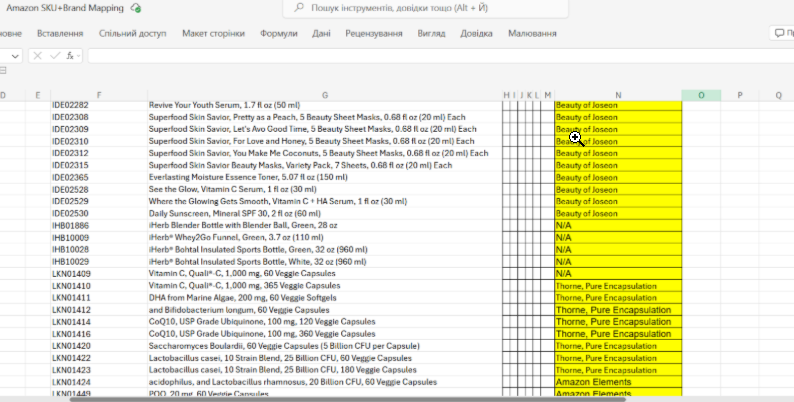Select iHerb Whey2Go Funnel, Green cell
Screen dimensions: 794x402
click(x=325, y=237)
